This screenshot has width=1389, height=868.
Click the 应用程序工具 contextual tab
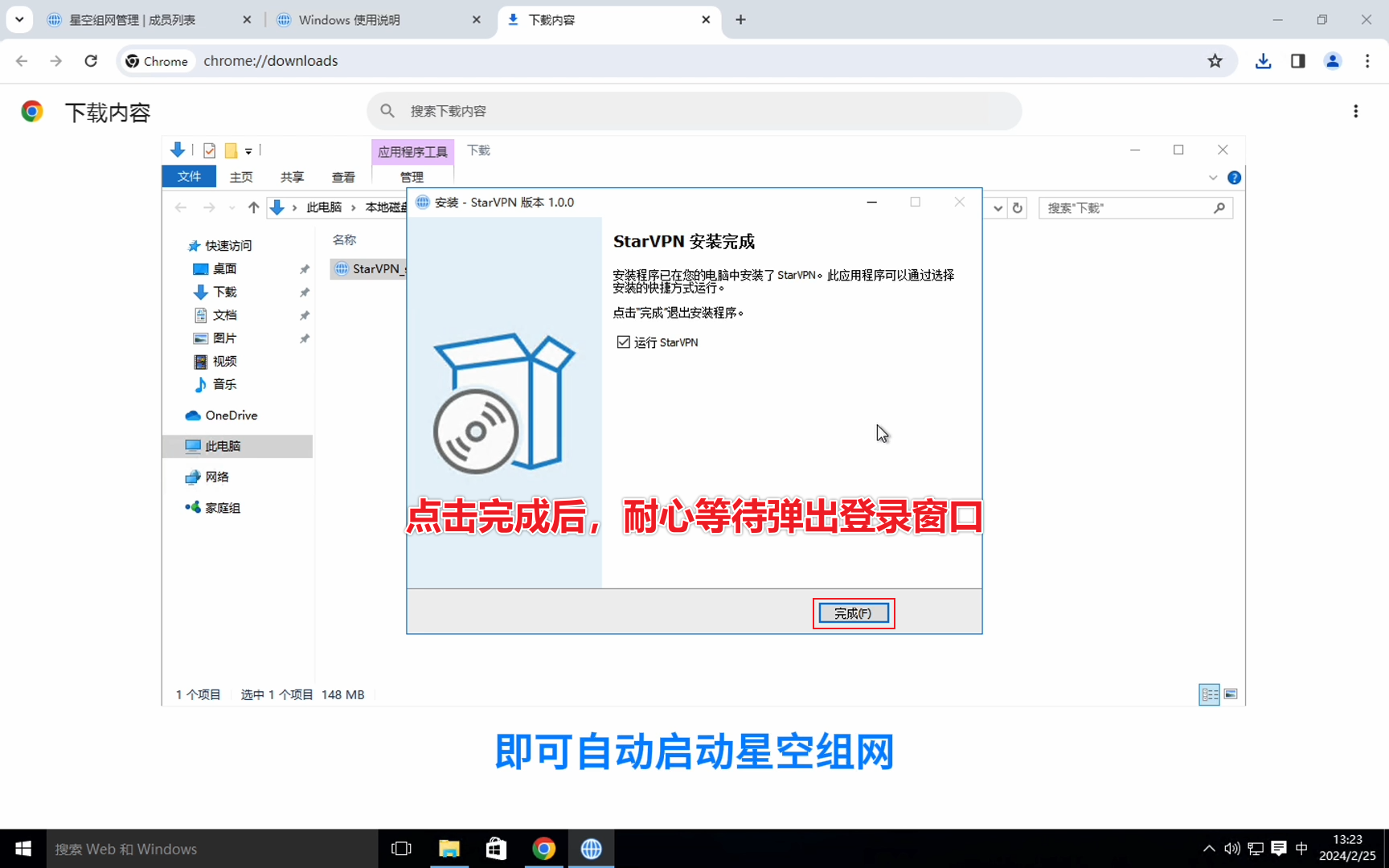412,151
